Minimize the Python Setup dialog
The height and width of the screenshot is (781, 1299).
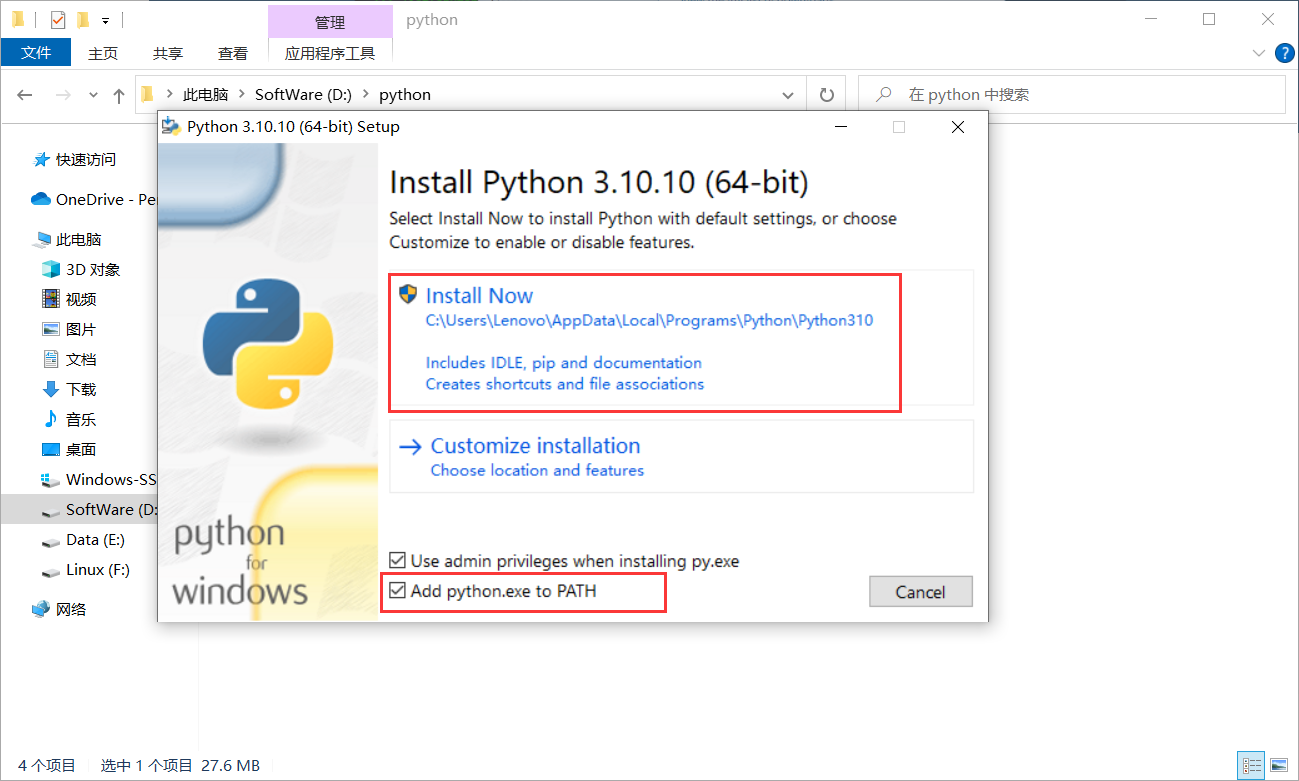pos(842,127)
